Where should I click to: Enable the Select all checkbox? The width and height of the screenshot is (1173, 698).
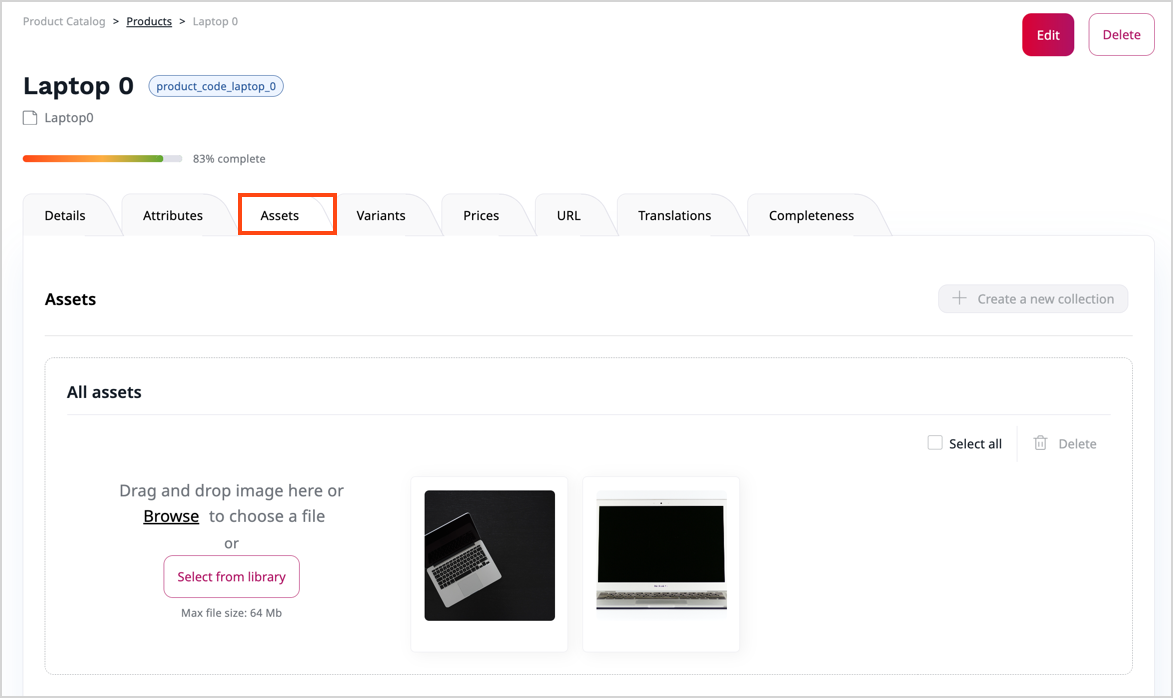coord(934,442)
